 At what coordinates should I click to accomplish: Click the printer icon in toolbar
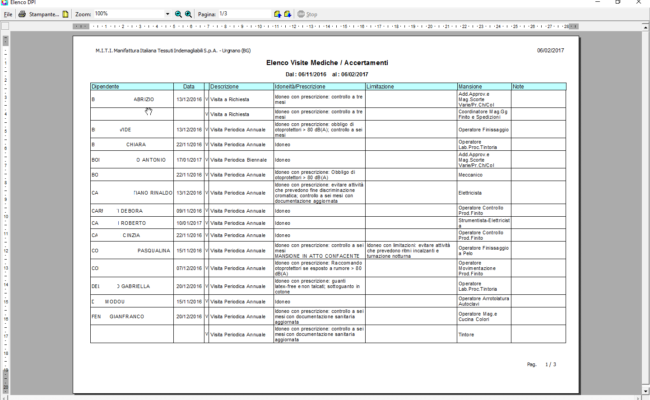click(22, 14)
